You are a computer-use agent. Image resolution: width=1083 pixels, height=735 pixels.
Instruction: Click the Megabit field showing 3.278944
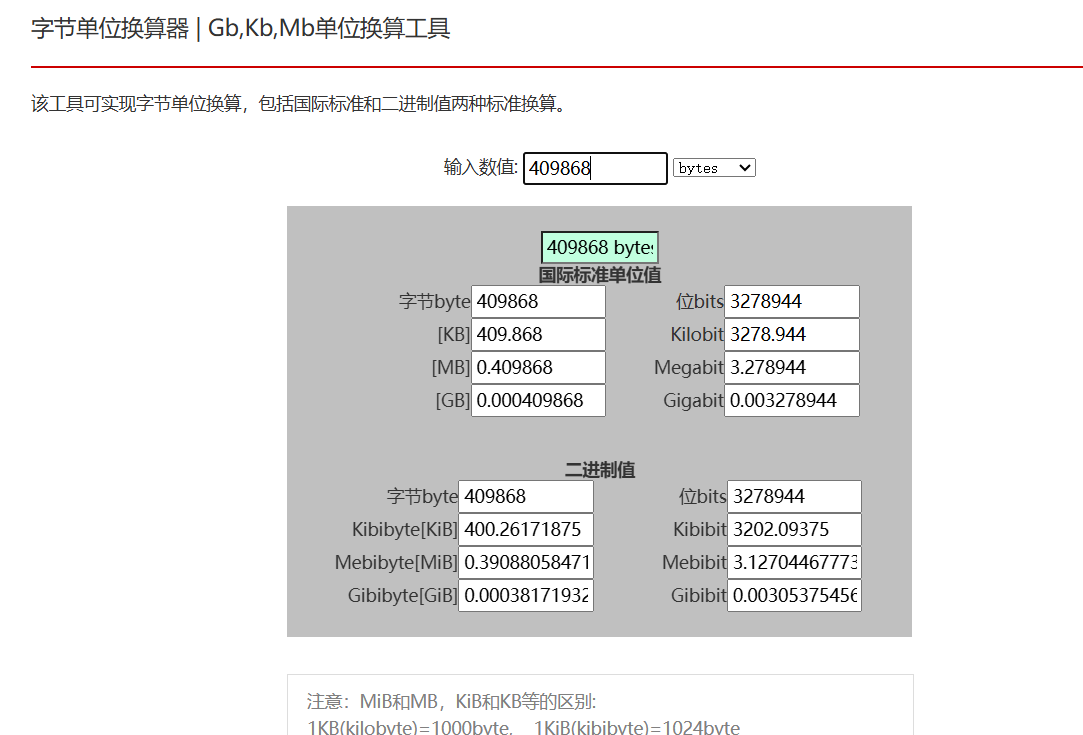pyautogui.click(x=792, y=368)
